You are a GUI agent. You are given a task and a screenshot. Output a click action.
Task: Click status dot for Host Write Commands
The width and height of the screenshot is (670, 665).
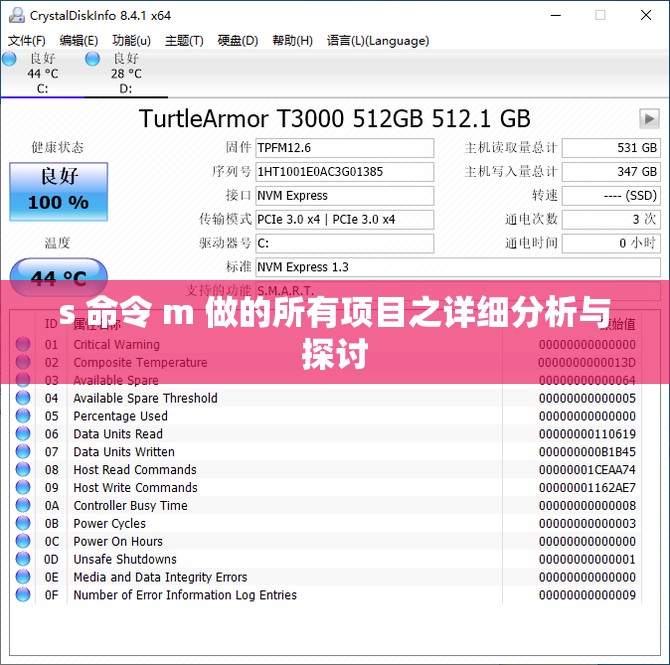pyautogui.click(x=23, y=488)
